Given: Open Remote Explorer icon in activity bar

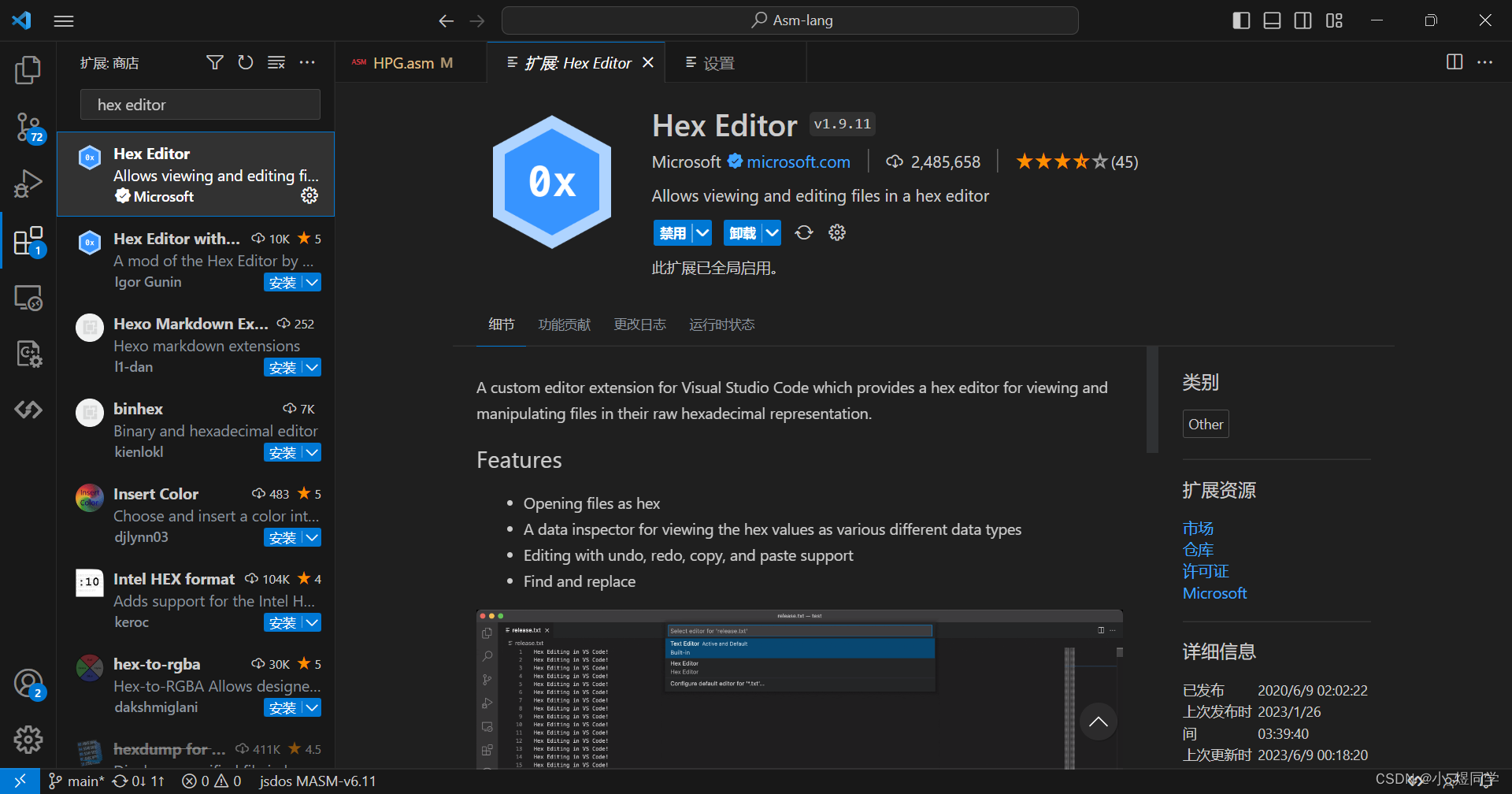Looking at the screenshot, I should 28,298.
